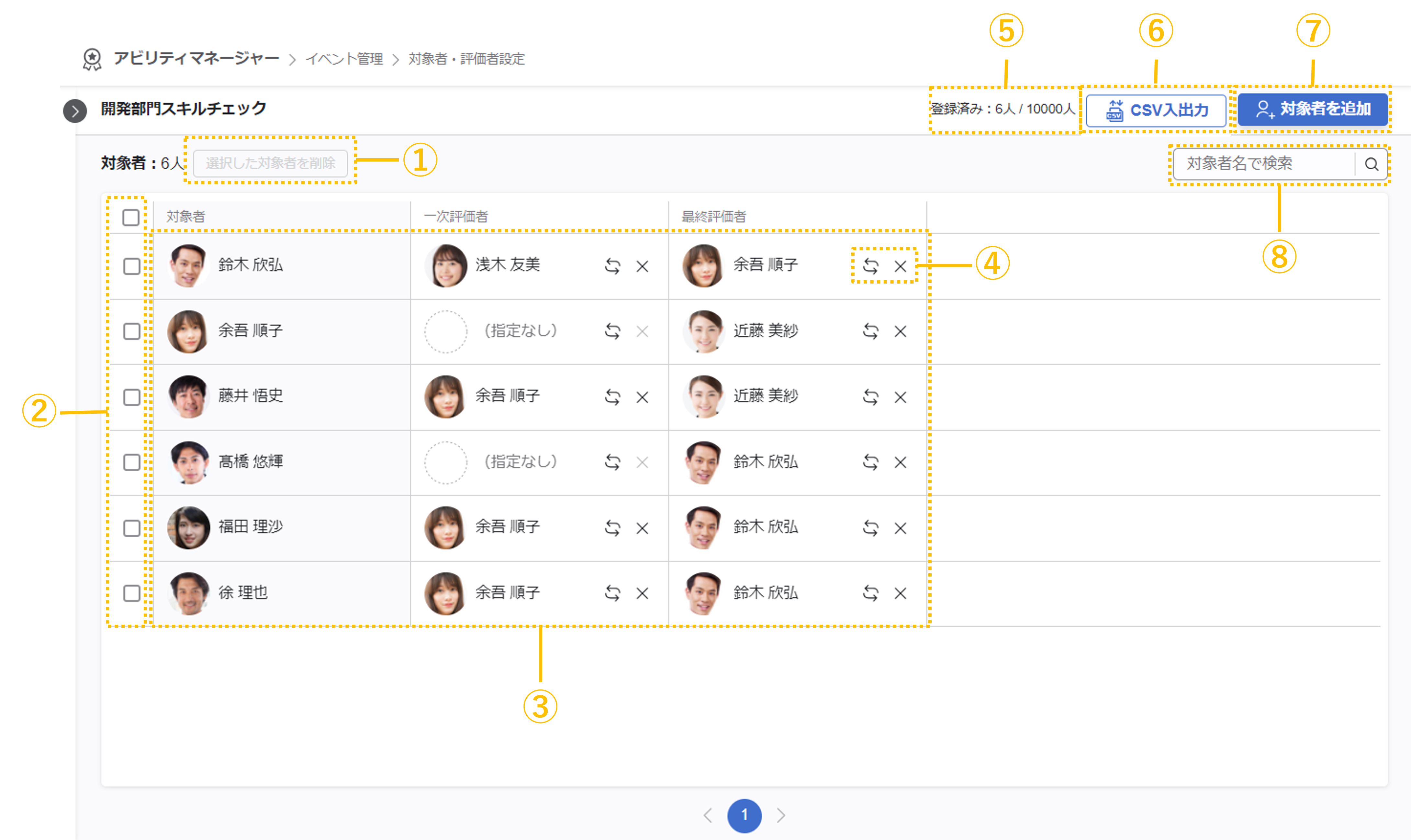Remove final evaluator 余吾 順子 in 鈴木 欣弘 row
Image resolution: width=1411 pixels, height=840 pixels.
pos(900,266)
